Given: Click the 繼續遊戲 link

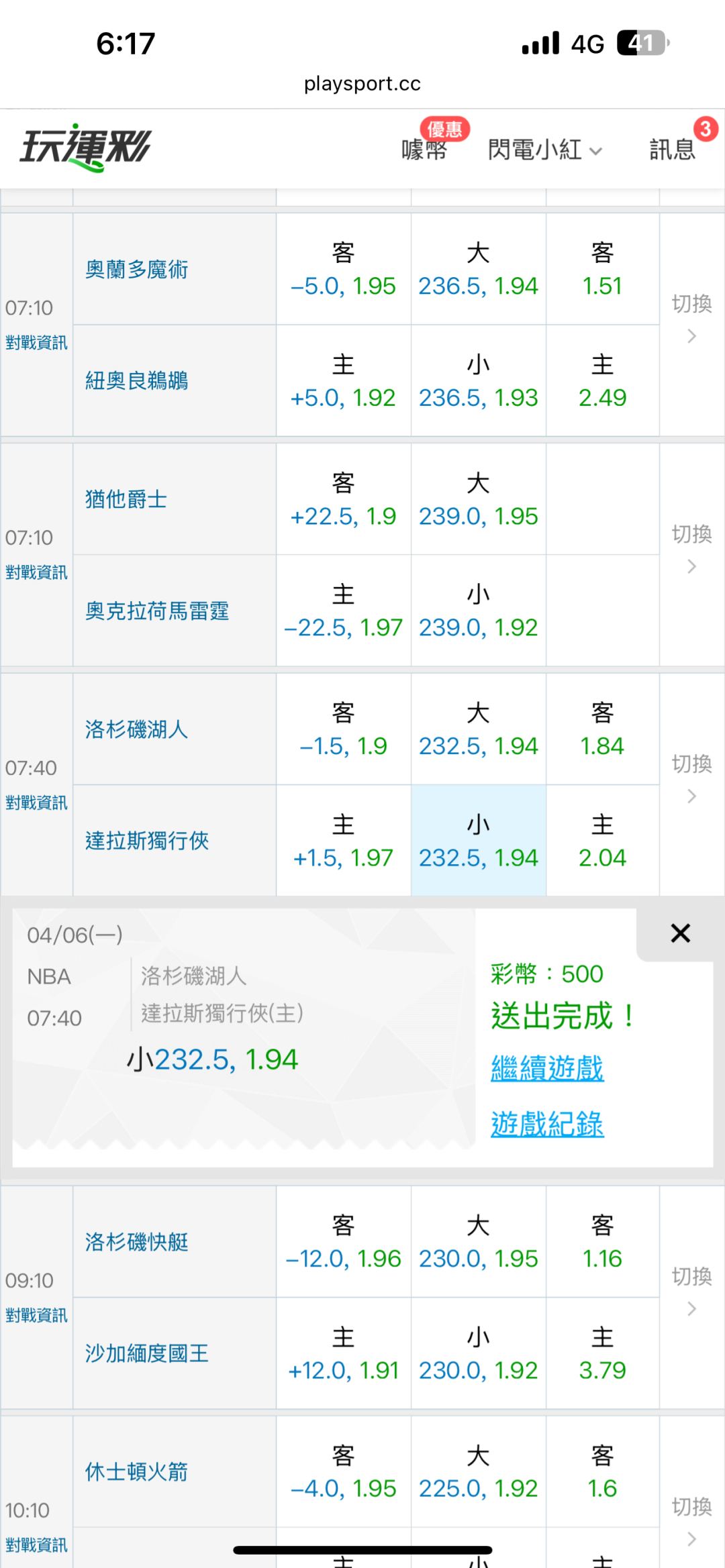Looking at the screenshot, I should pos(547,1067).
